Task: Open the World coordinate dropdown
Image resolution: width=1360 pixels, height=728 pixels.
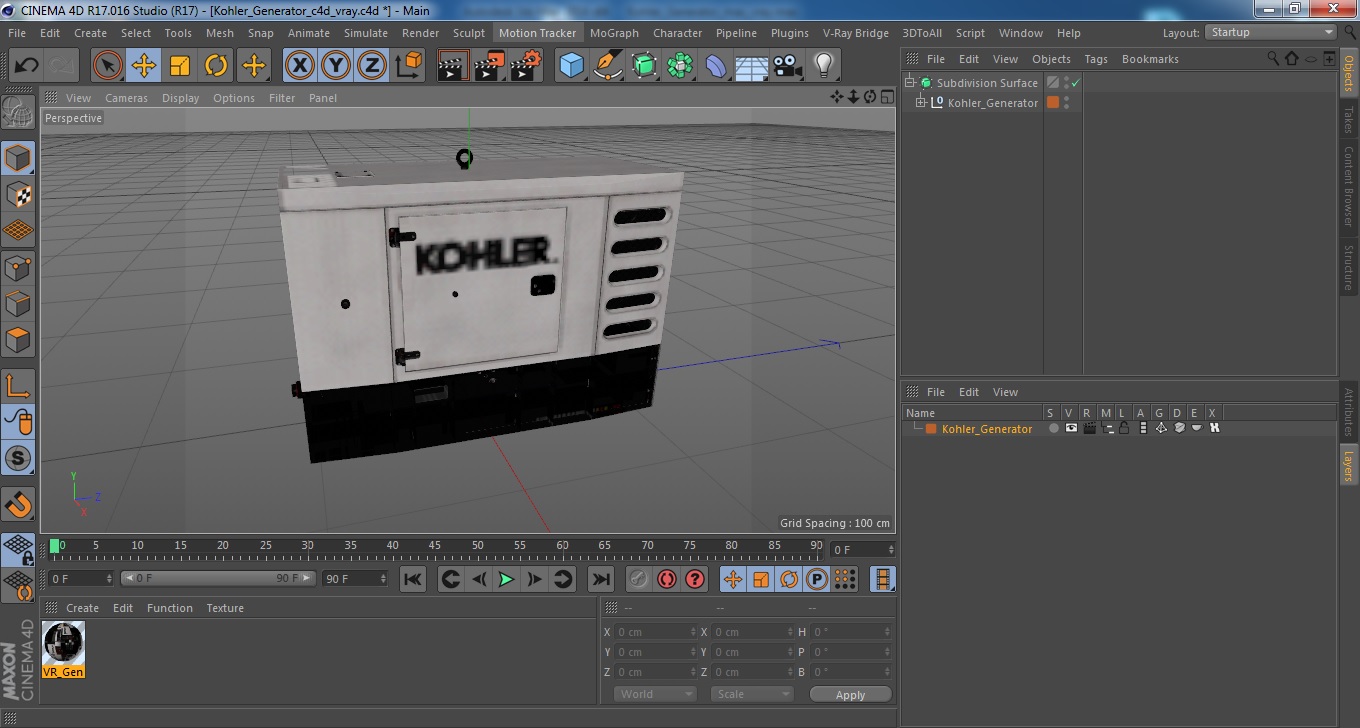Action: (x=655, y=694)
